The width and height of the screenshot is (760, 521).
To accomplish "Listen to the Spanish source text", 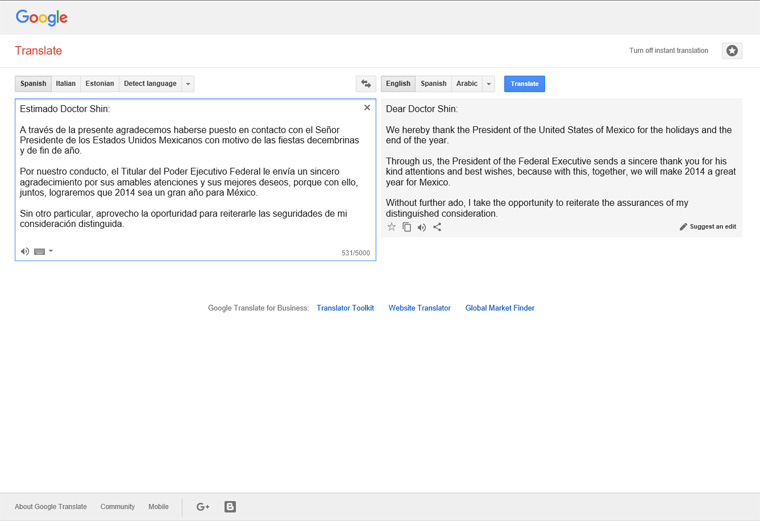I will point(25,251).
